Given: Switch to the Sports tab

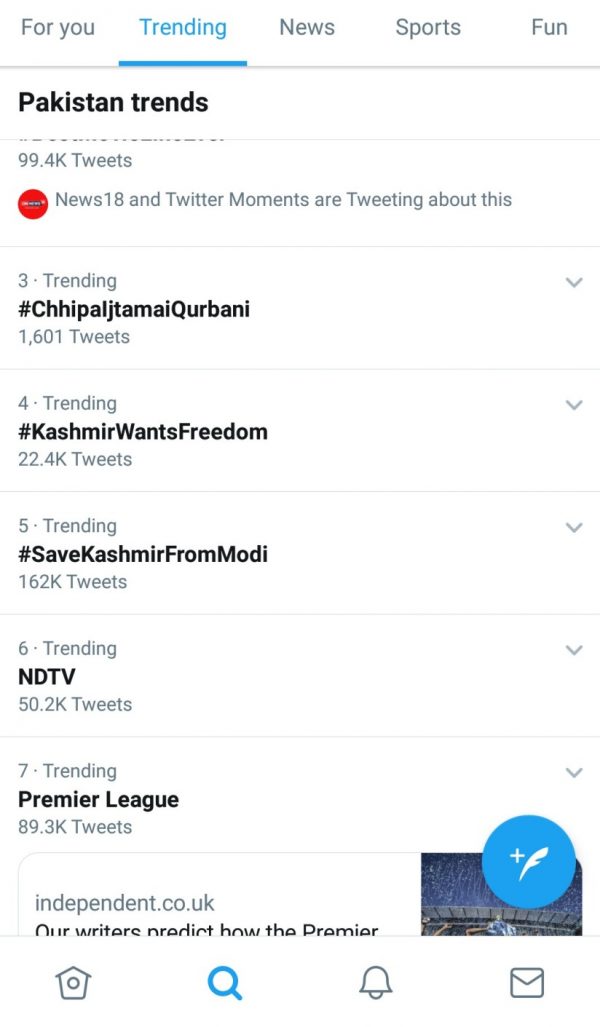Looking at the screenshot, I should coord(428,28).
